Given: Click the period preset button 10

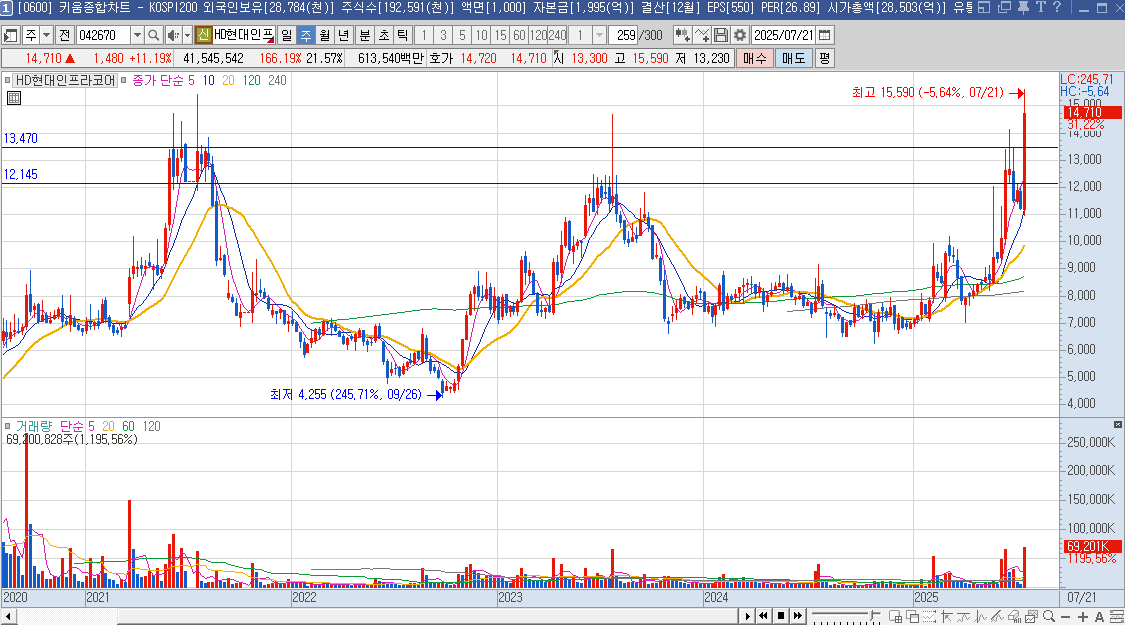Looking at the screenshot, I should [x=481, y=35].
